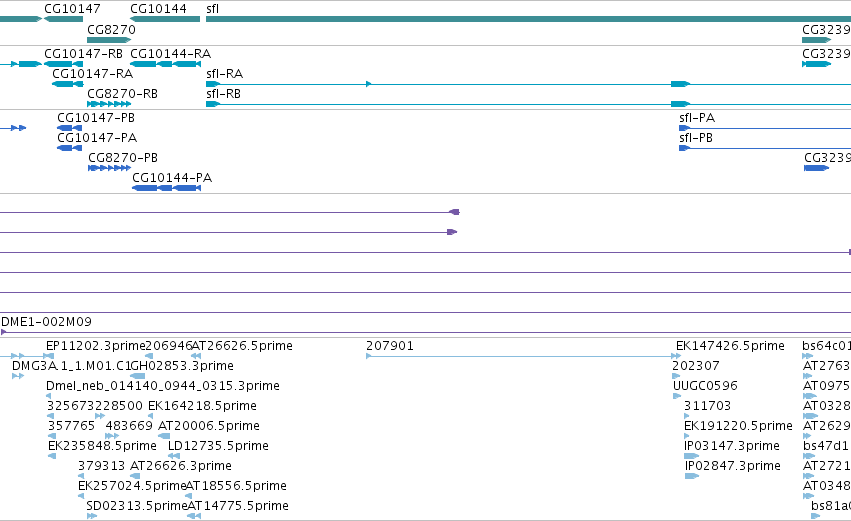This screenshot has width=851, height=521.
Task: Click the CG8270-PB coding sequence glyph
Action: click(x=110, y=168)
